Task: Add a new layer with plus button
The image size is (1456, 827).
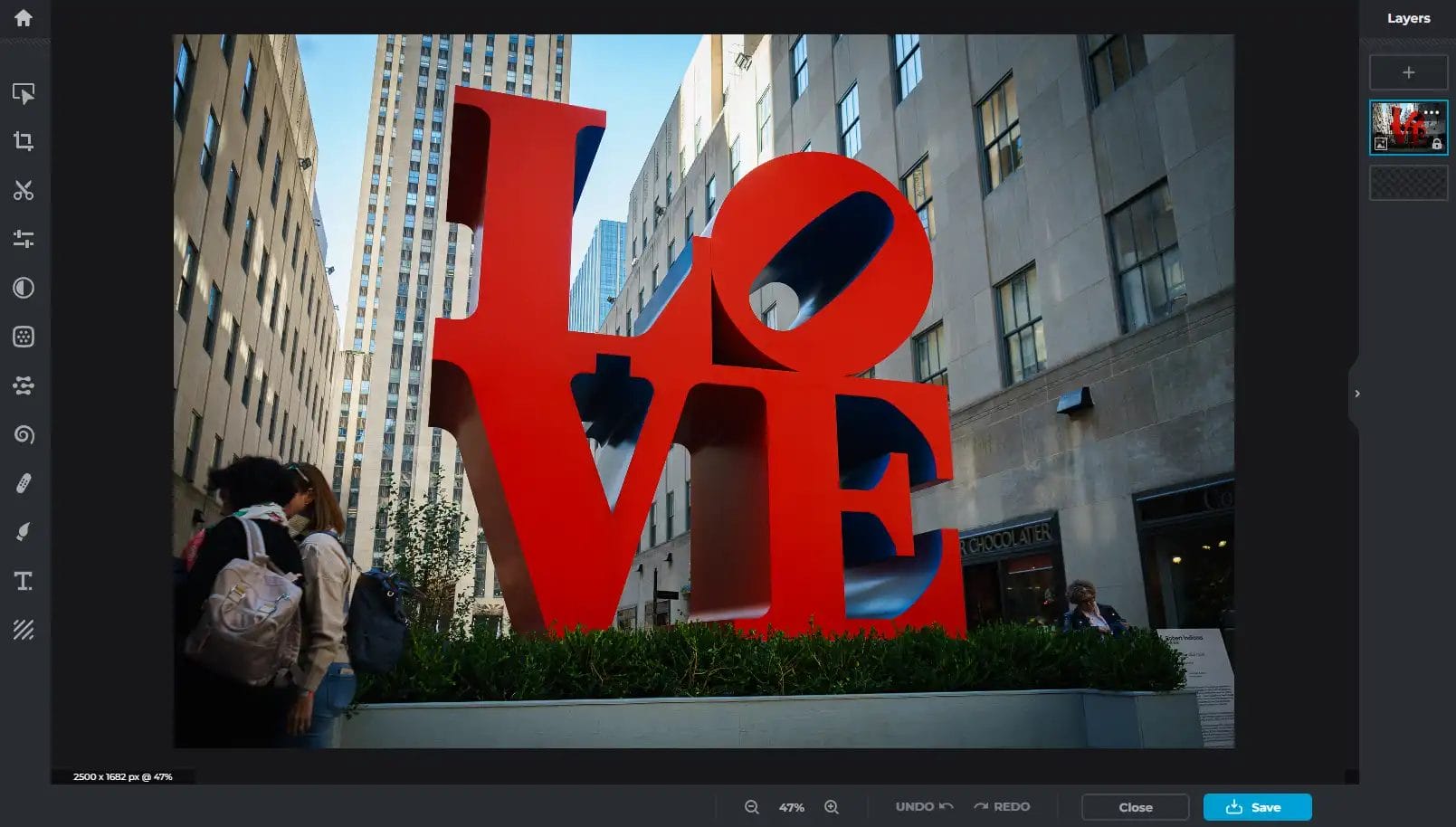Action: tap(1408, 72)
